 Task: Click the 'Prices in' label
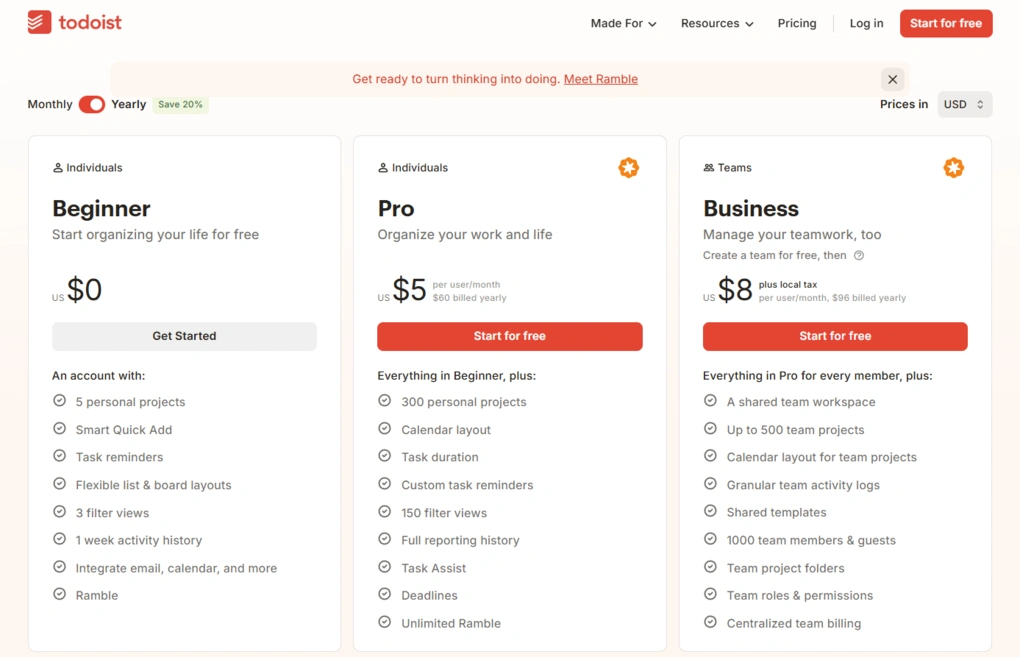tap(904, 104)
